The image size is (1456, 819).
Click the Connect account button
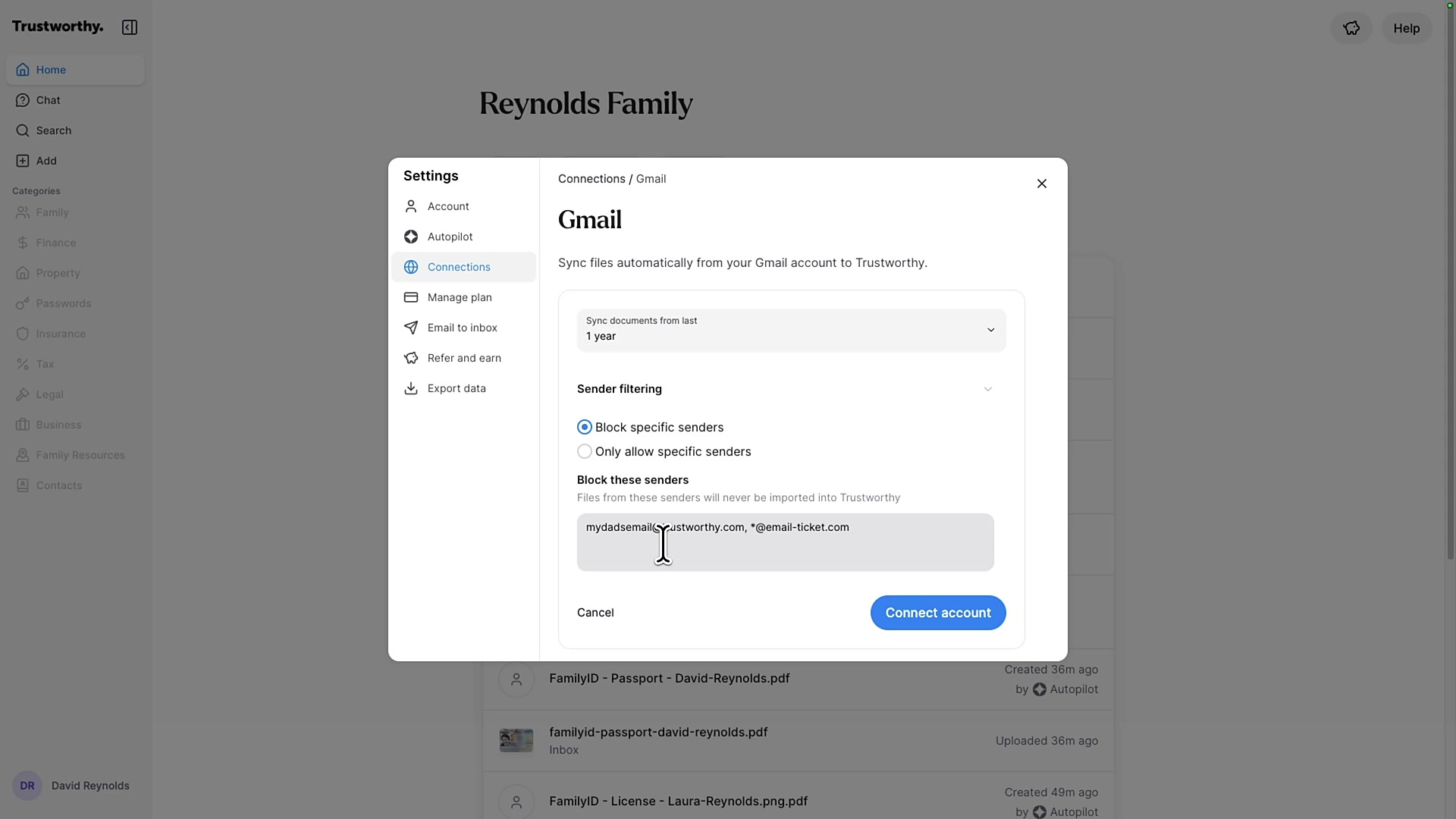click(x=938, y=613)
